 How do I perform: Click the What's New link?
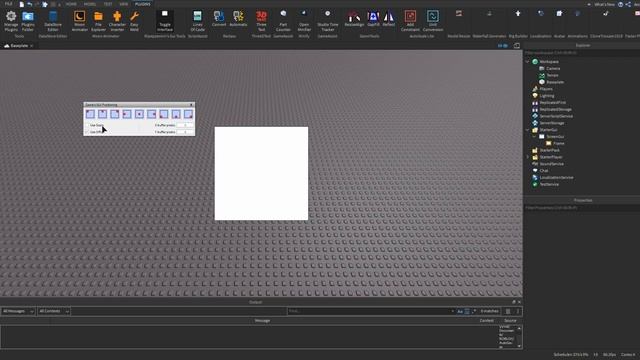(604, 4)
